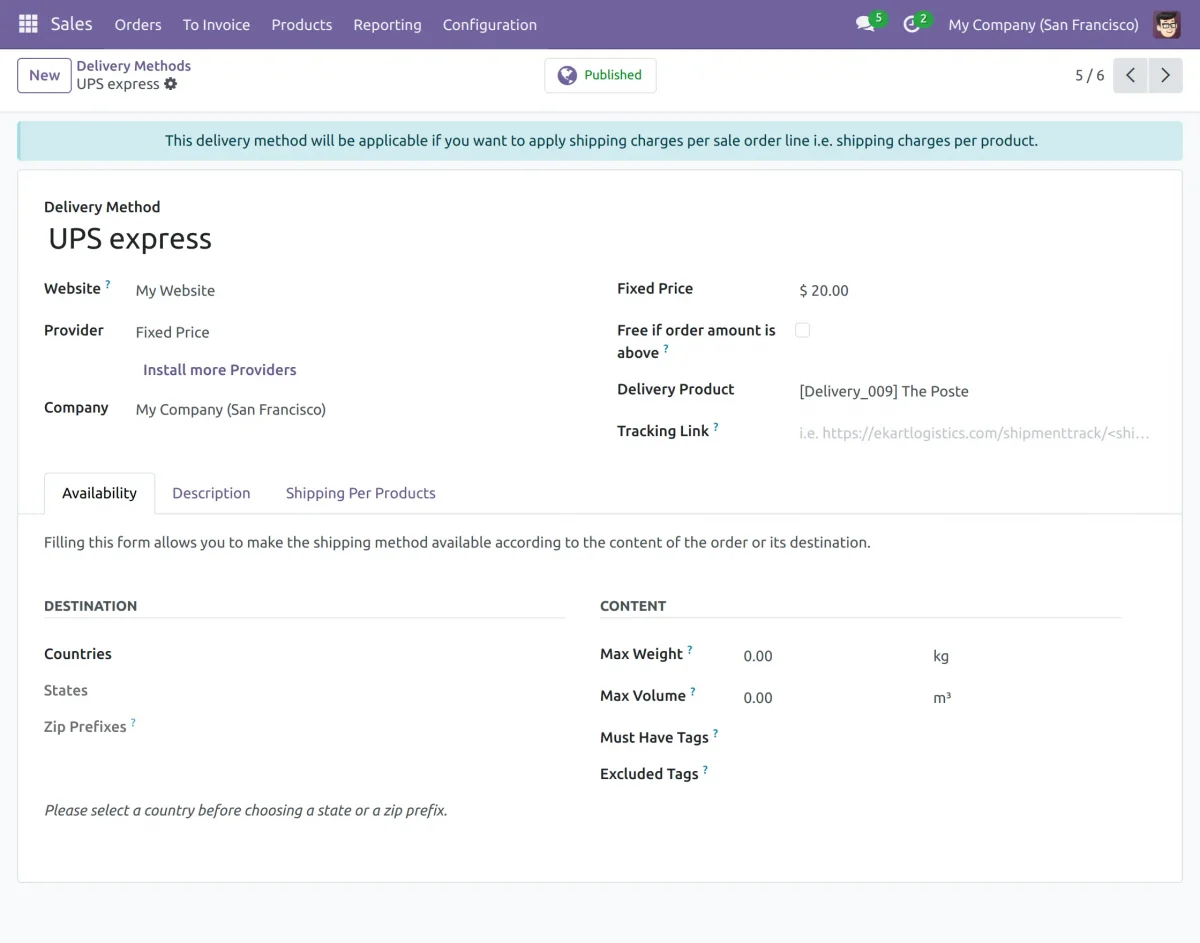Click the Tracking Link input field
This screenshot has width=1200, height=943.
point(975,433)
